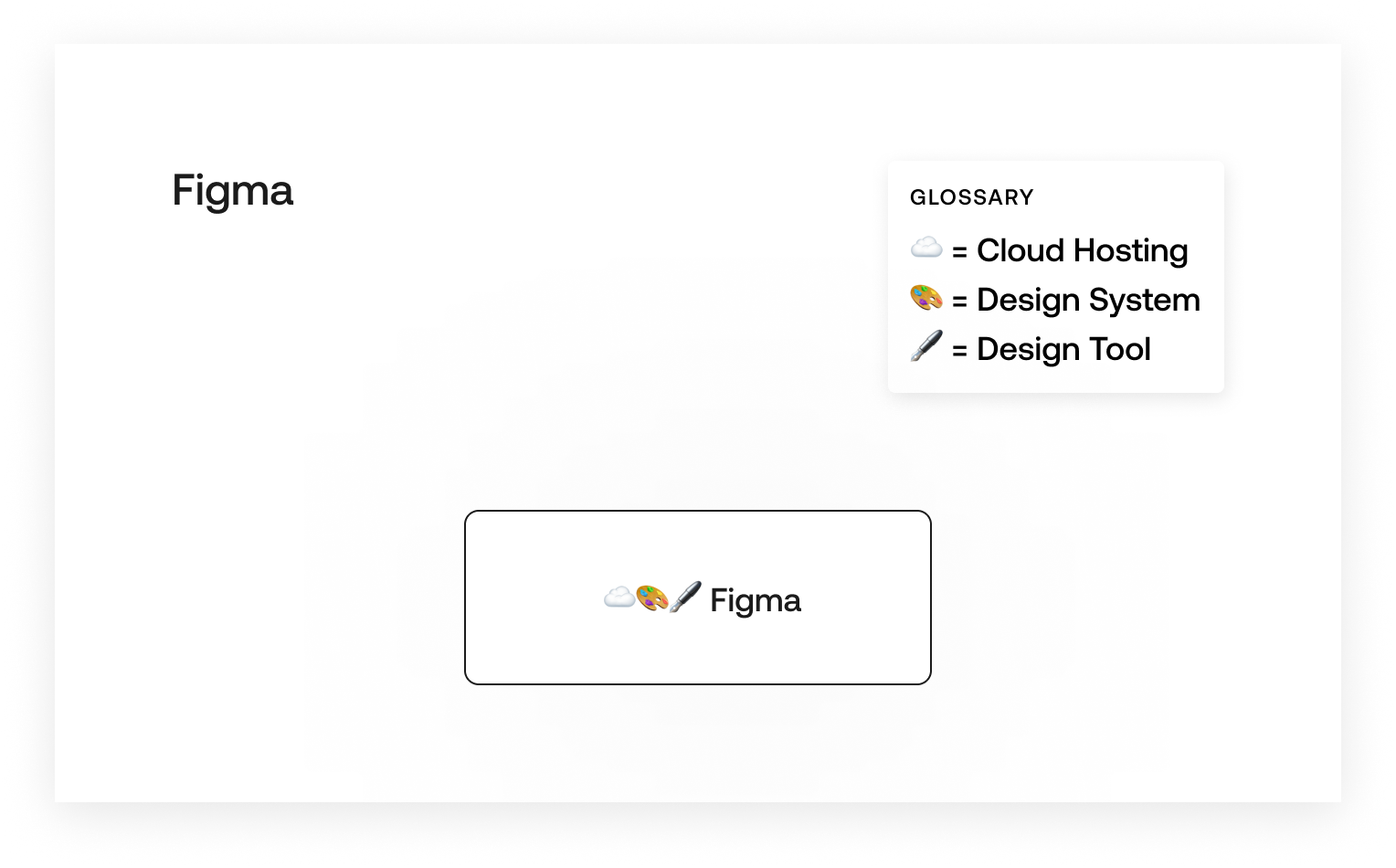
Task: Select the rounded Figma node rectangle
Action: (698, 598)
